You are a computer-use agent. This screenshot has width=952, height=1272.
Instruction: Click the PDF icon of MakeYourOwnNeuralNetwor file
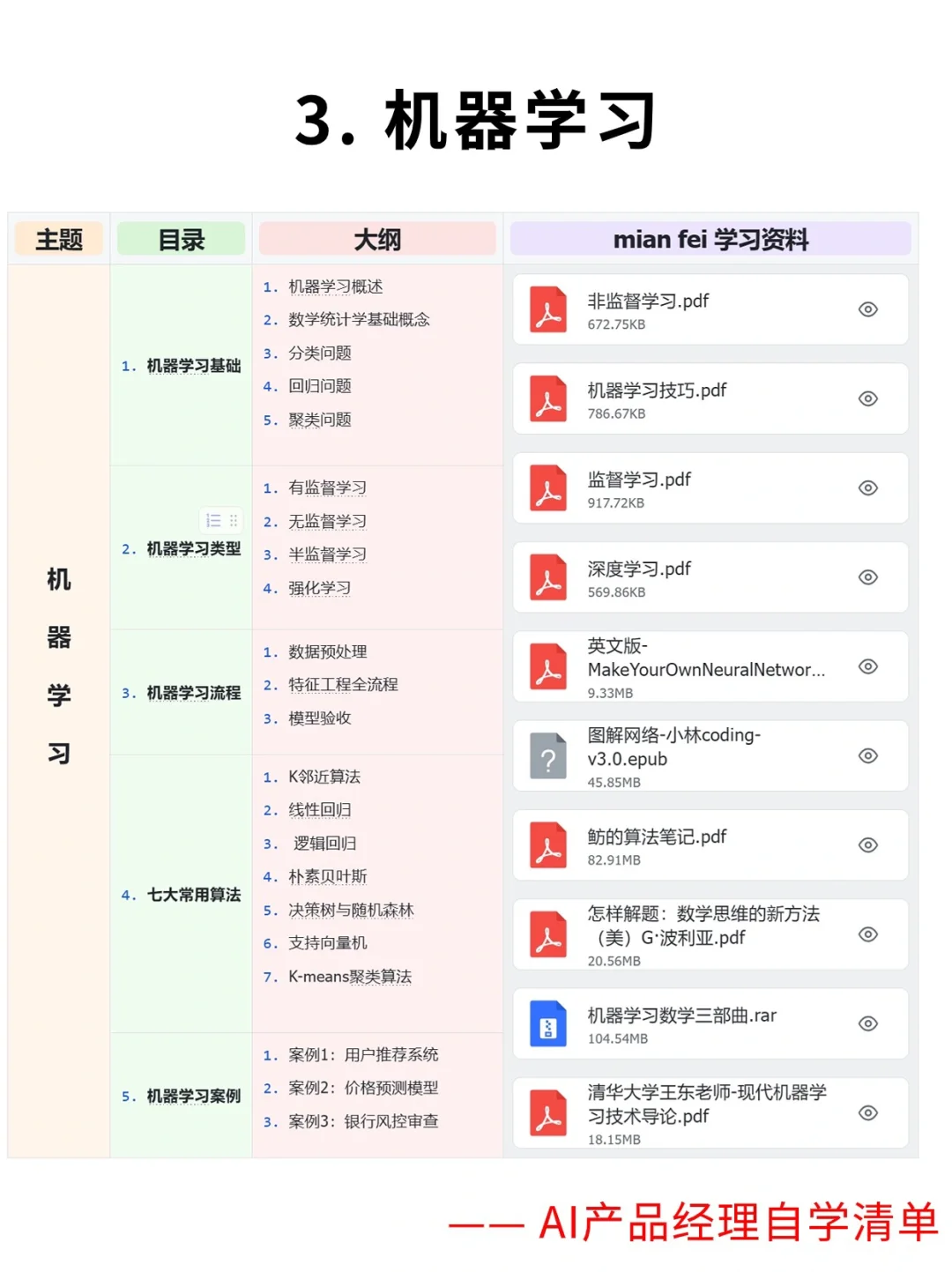tap(548, 666)
